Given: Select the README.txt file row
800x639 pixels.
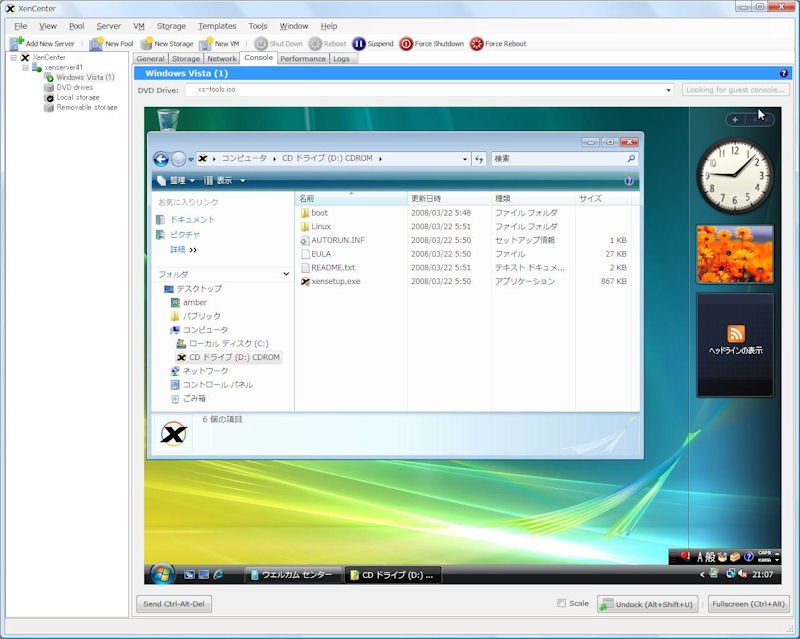Looking at the screenshot, I should [x=464, y=267].
